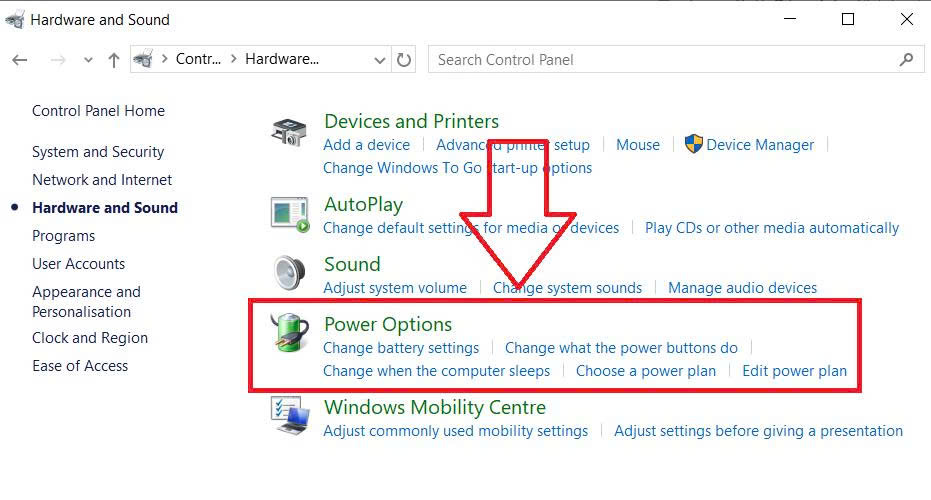Open User Accounts category

tap(78, 264)
